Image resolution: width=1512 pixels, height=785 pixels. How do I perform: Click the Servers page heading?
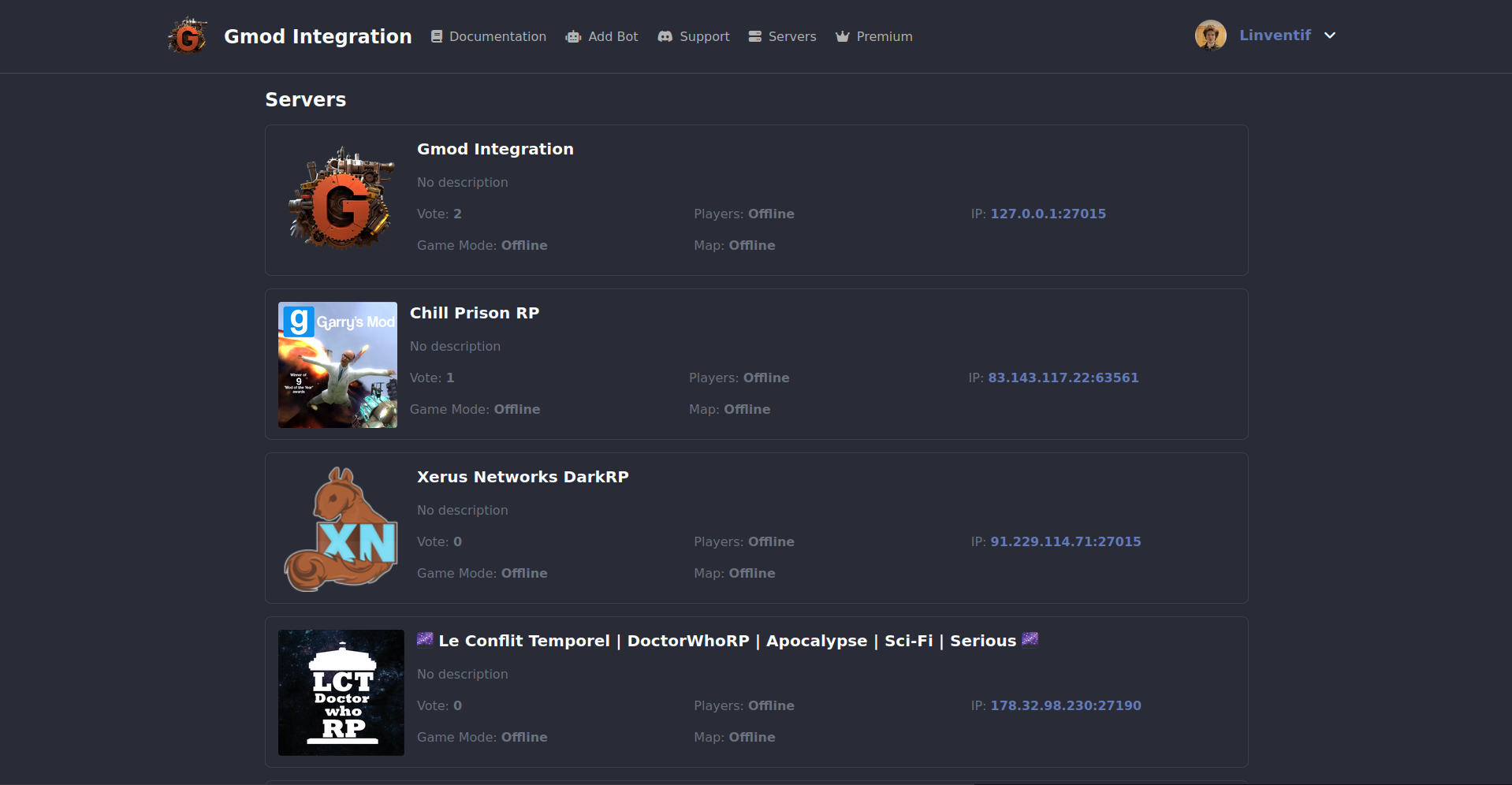pyautogui.click(x=306, y=99)
